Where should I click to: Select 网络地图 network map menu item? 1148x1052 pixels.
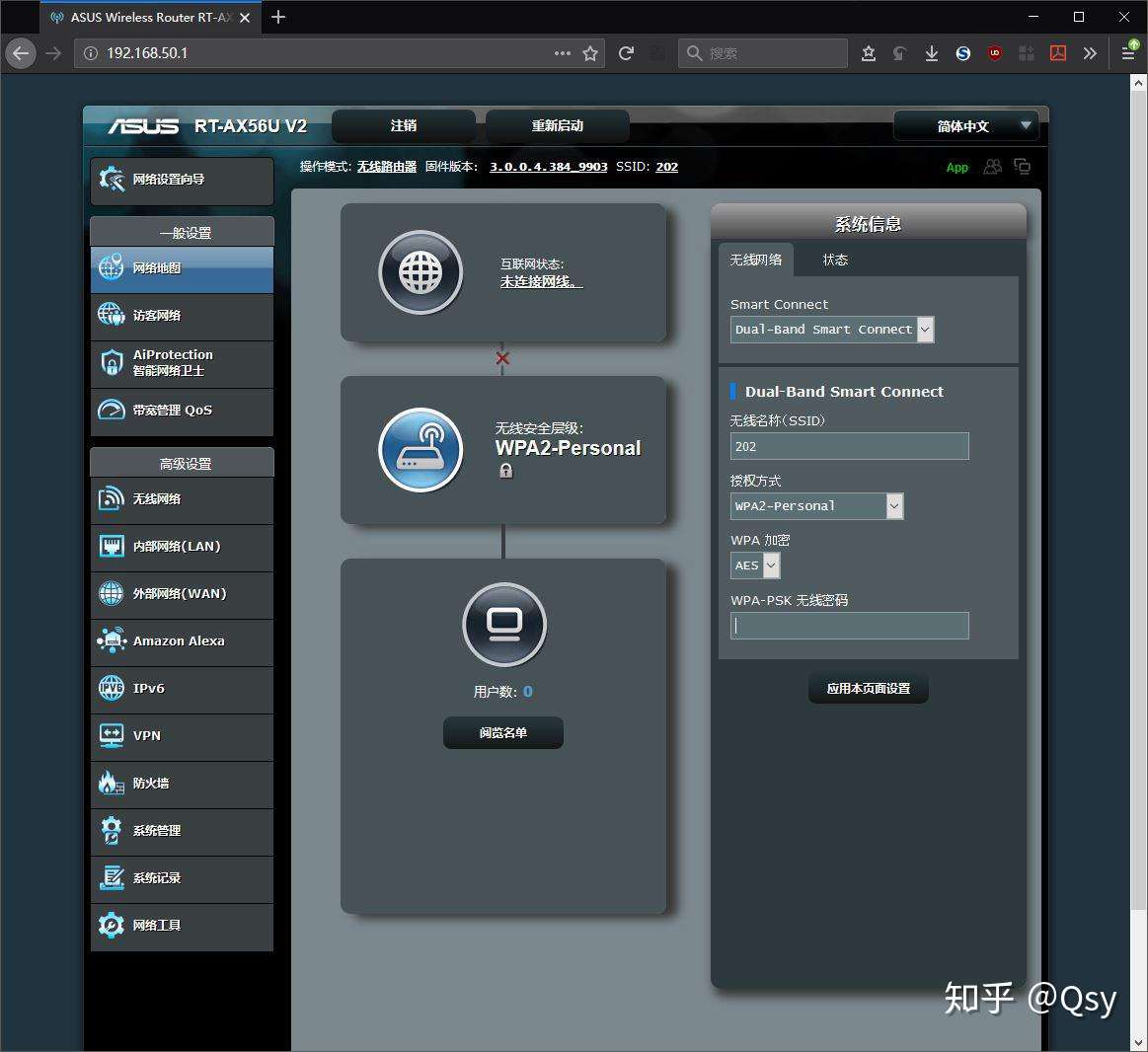pyautogui.click(x=182, y=268)
